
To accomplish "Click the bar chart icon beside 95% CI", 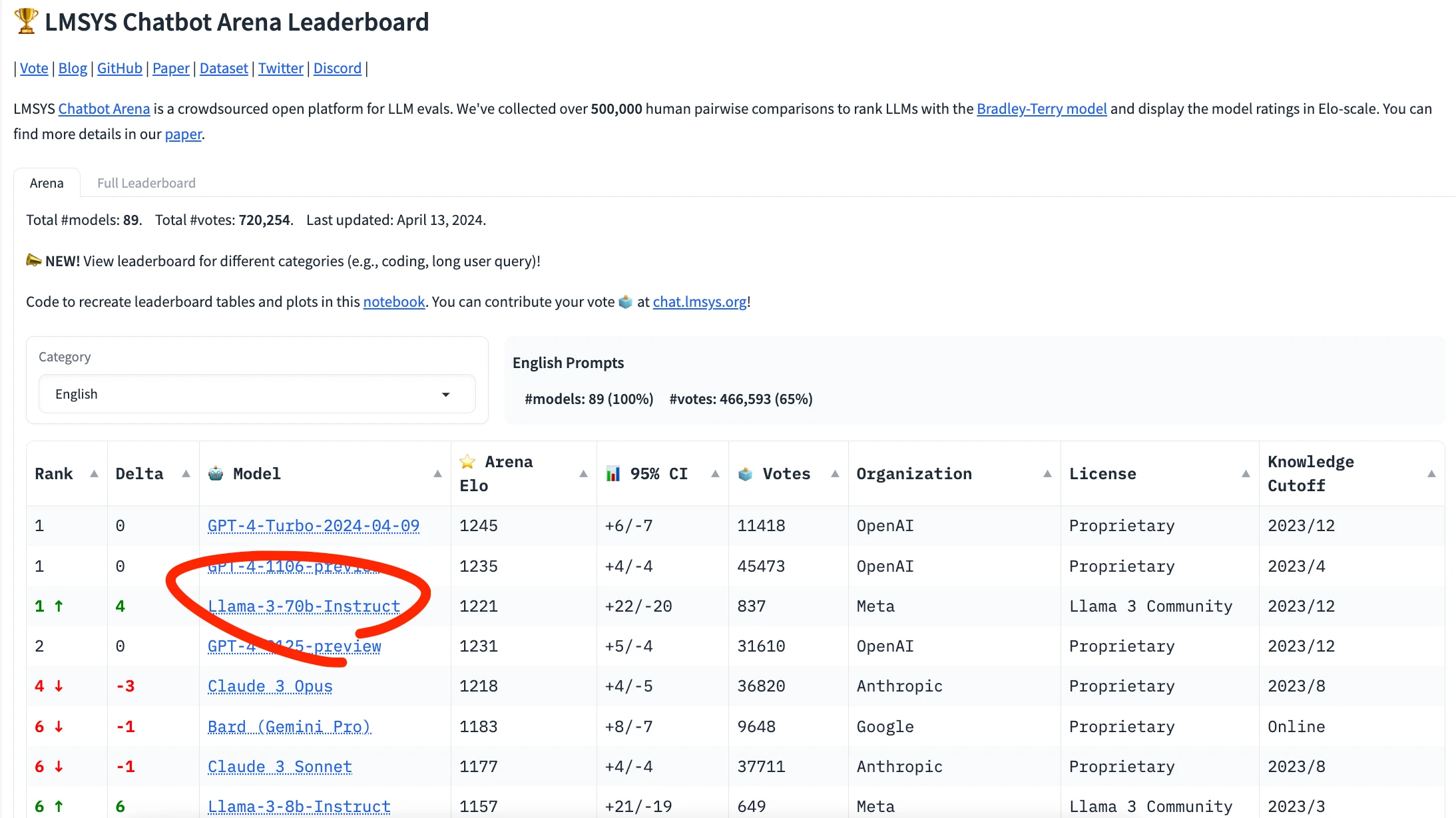I will click(613, 474).
